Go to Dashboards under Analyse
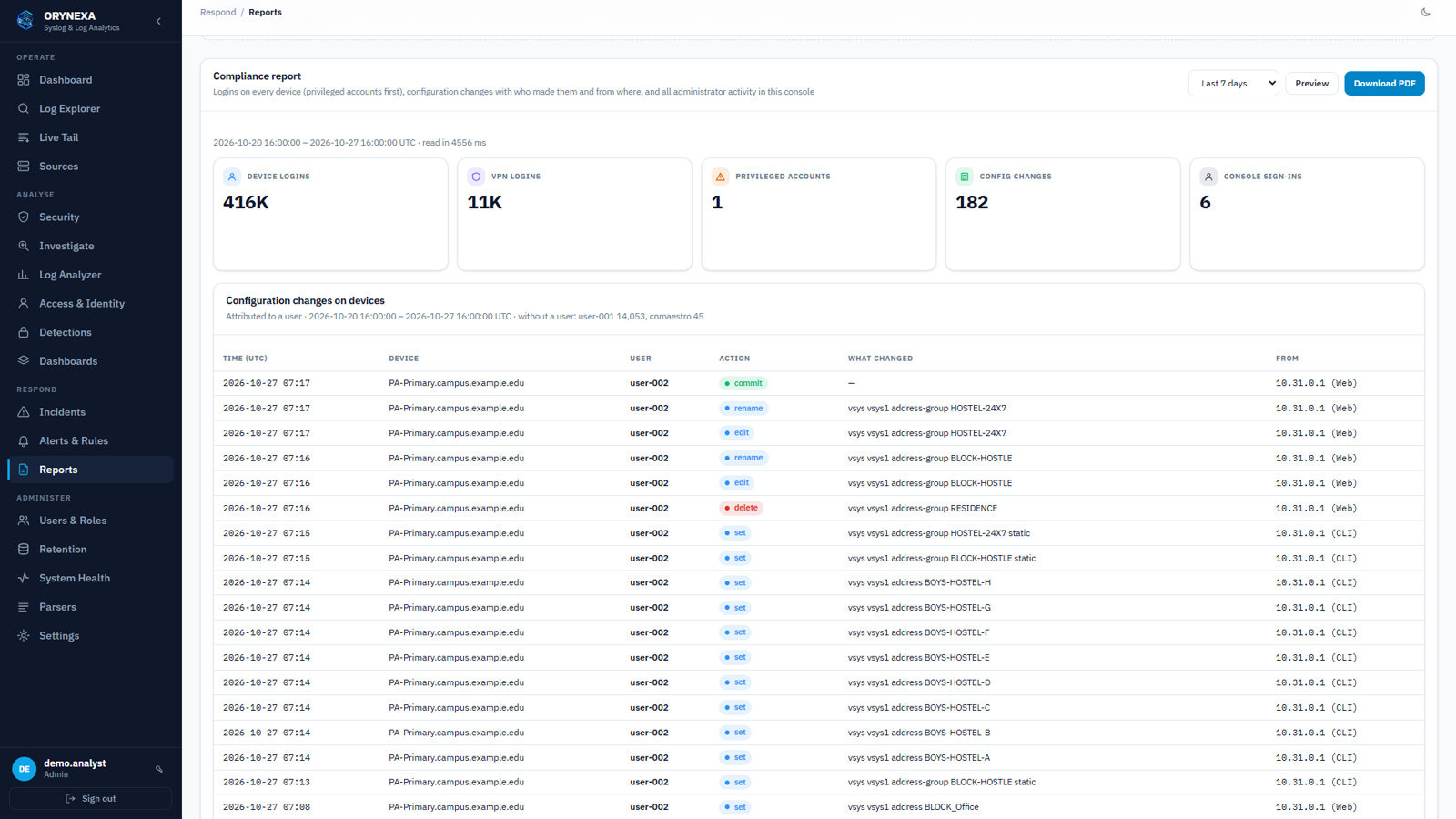 point(91,361)
